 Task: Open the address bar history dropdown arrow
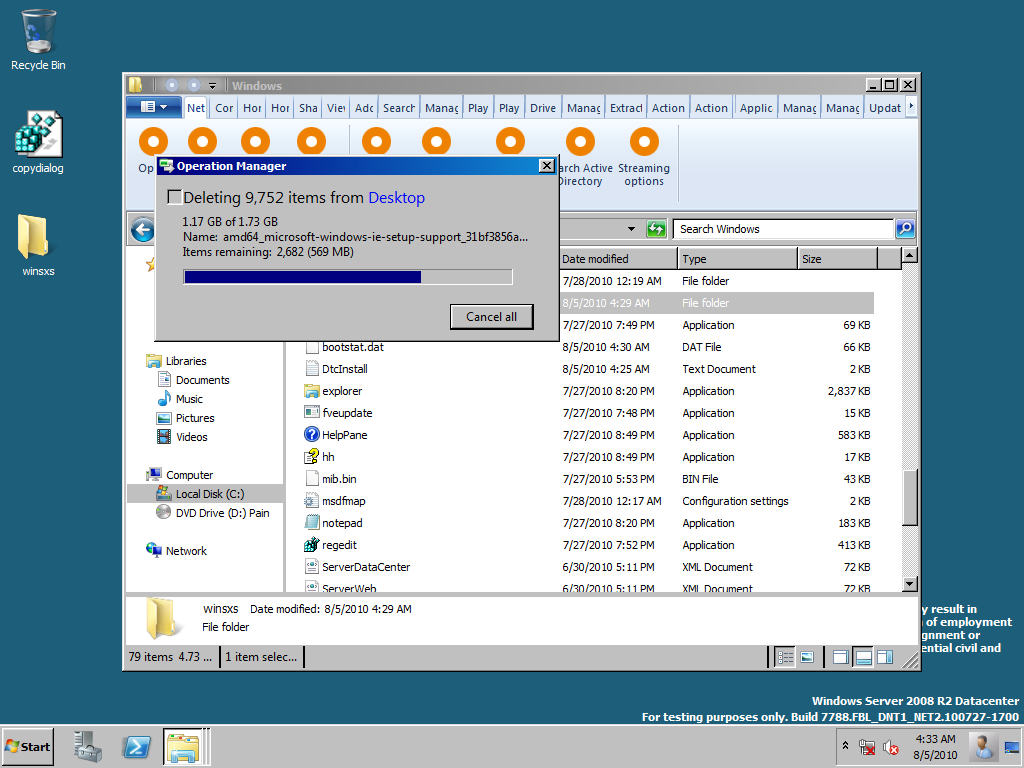tap(631, 229)
